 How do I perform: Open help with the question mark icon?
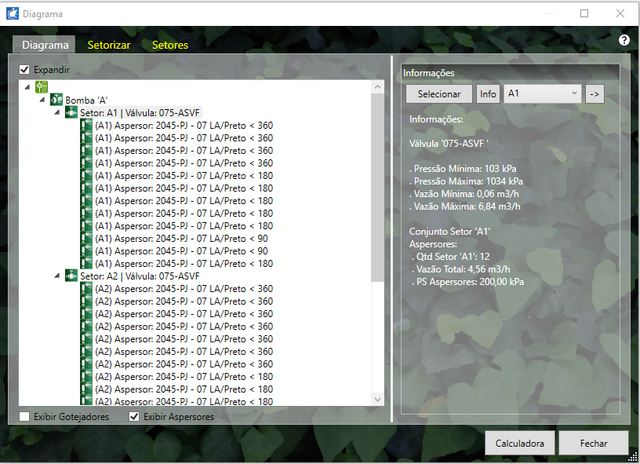[624, 39]
